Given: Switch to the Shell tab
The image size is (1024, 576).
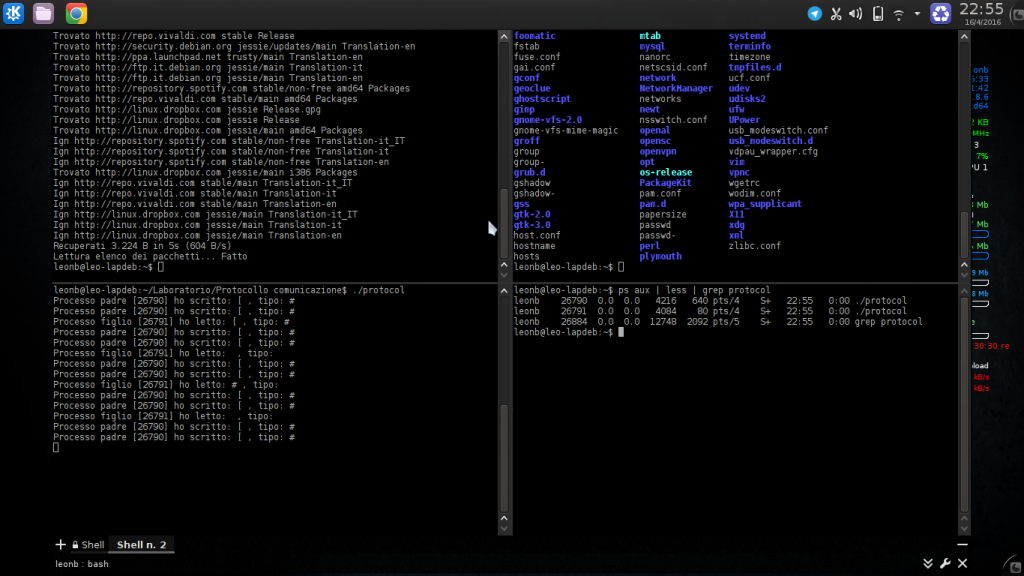Looking at the screenshot, I should pos(92,544).
